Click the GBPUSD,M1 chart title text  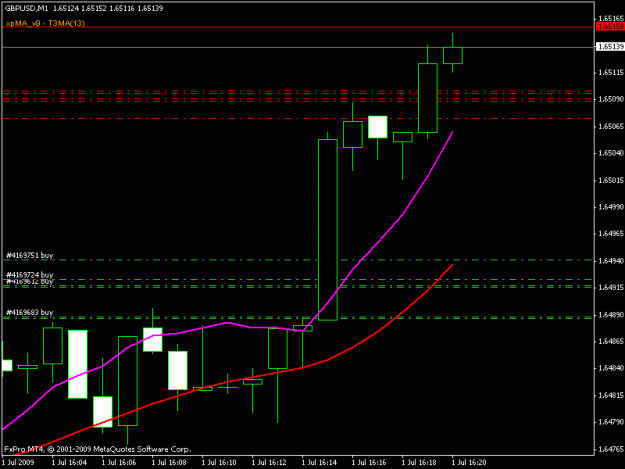click(26, 8)
